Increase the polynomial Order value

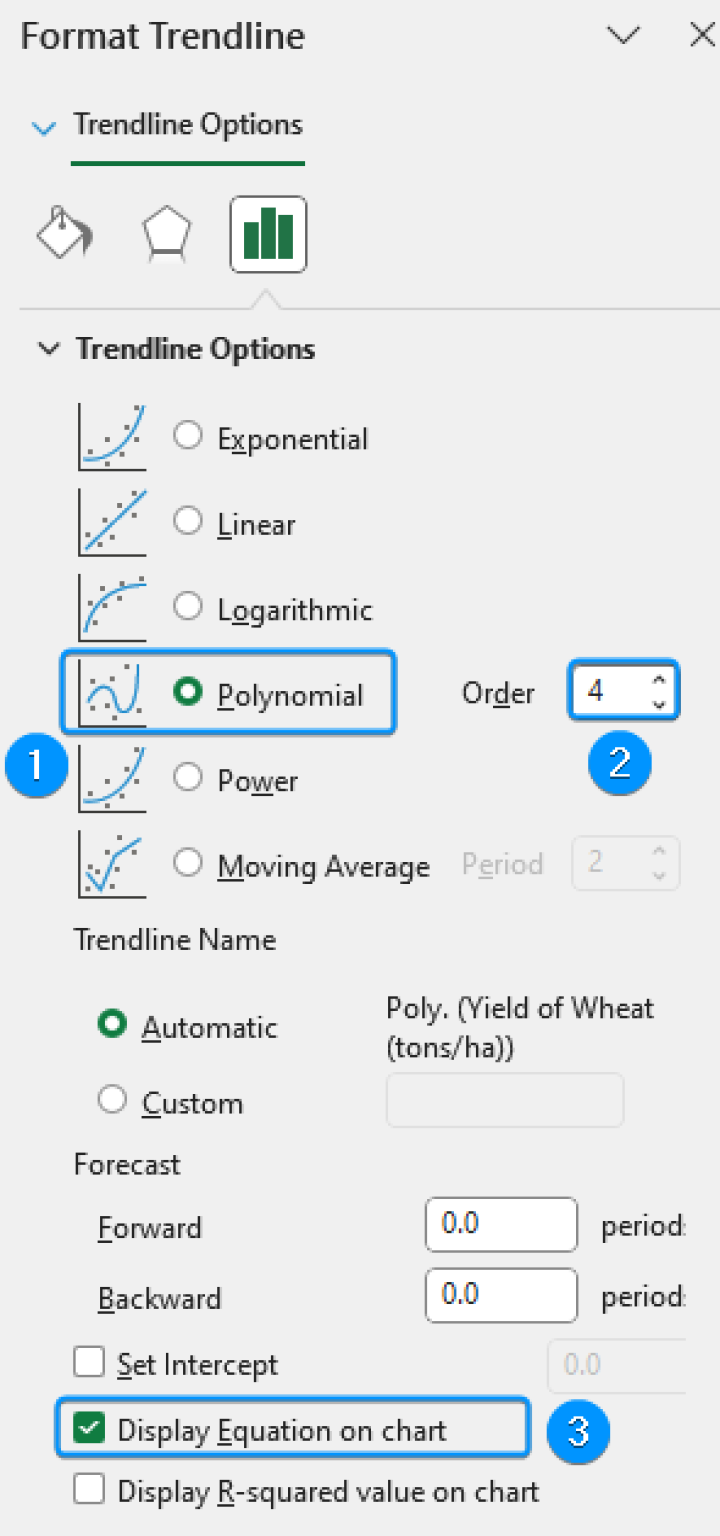658,681
